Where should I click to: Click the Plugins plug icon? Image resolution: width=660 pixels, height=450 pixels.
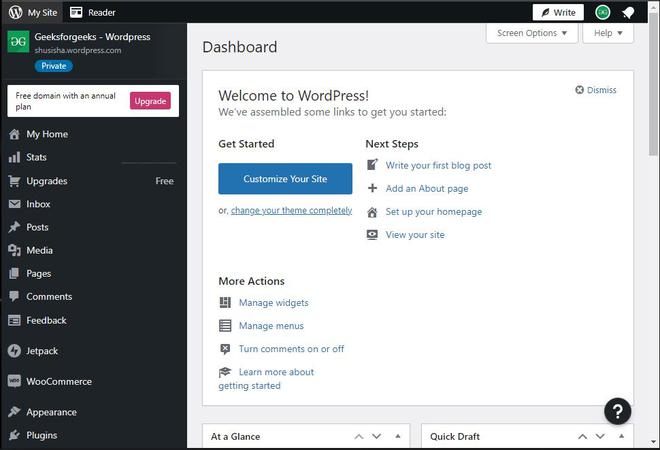[14, 435]
